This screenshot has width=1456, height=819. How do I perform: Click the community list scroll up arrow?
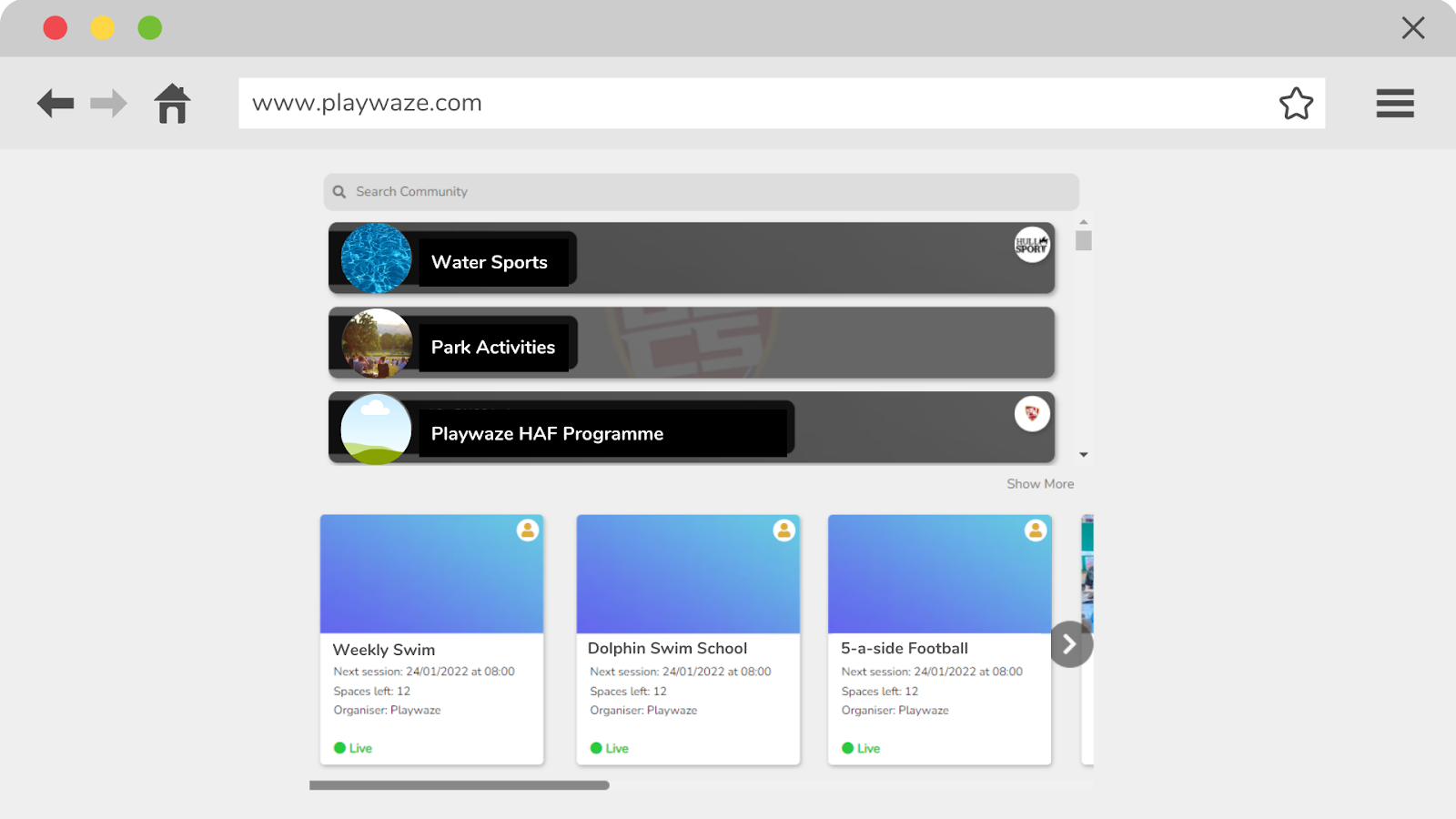tap(1084, 222)
